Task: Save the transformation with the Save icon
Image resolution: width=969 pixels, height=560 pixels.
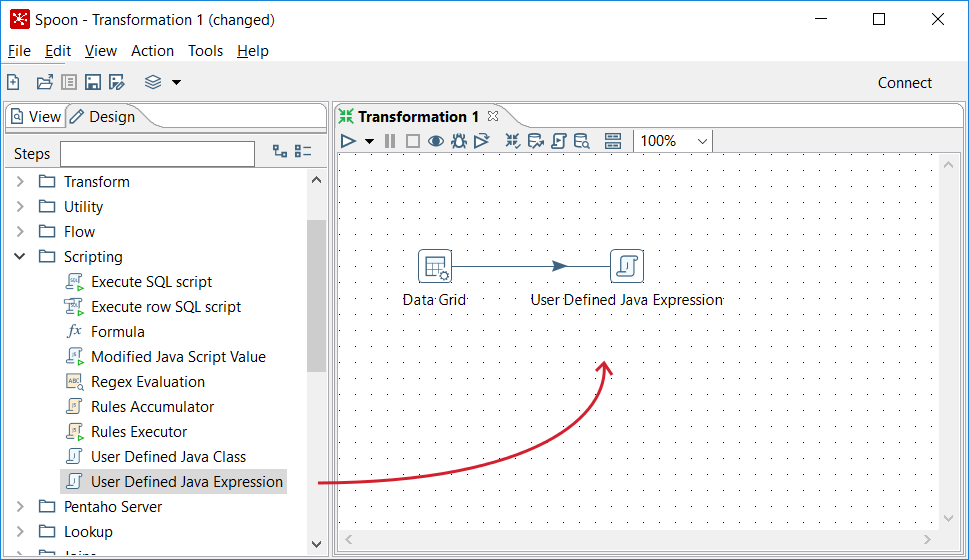Action: [93, 82]
